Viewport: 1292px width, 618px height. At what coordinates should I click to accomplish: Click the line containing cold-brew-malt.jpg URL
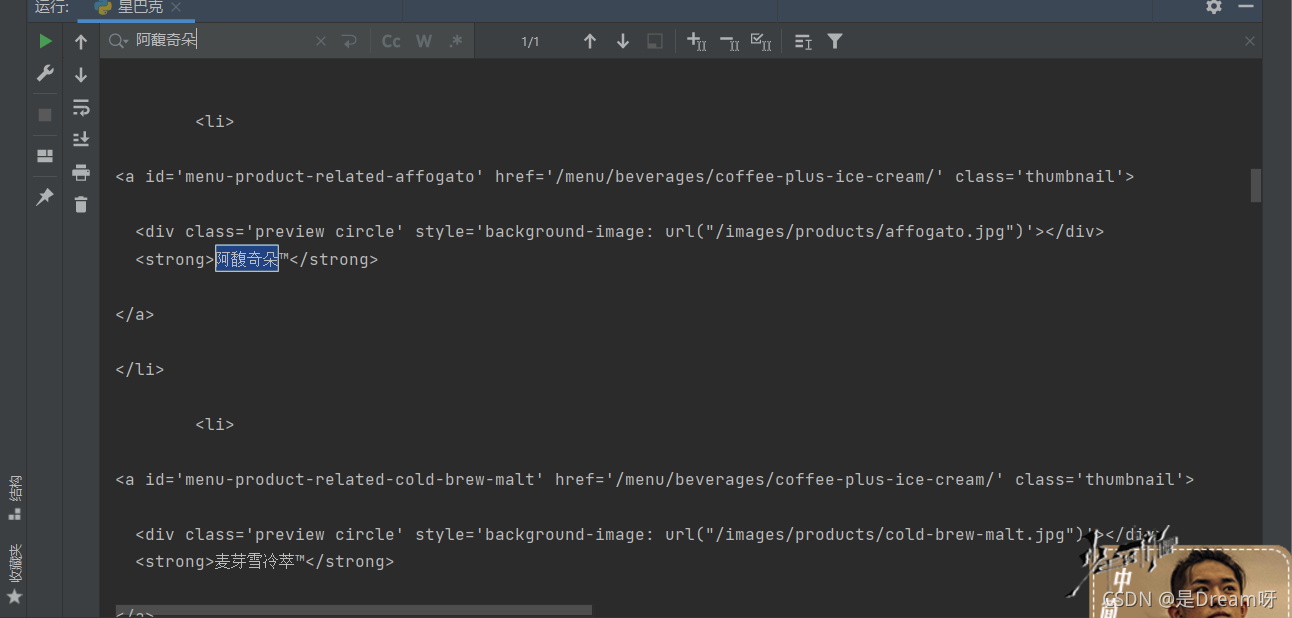[648, 535]
